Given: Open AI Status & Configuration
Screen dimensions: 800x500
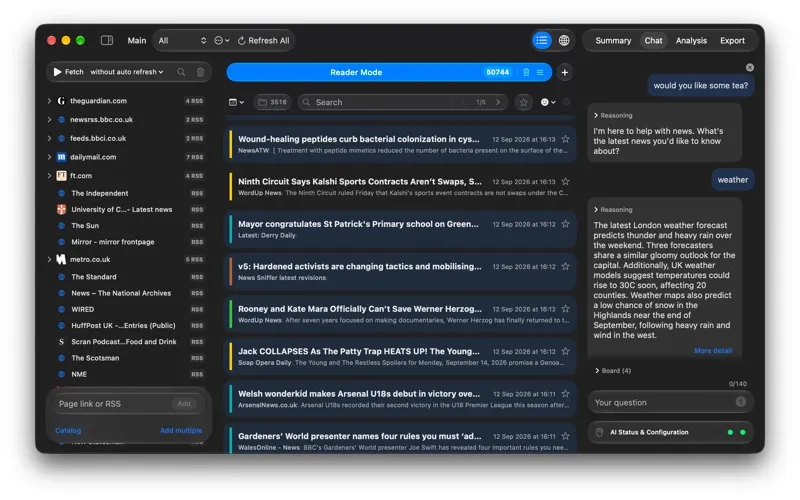Looking at the screenshot, I should click(x=670, y=432).
